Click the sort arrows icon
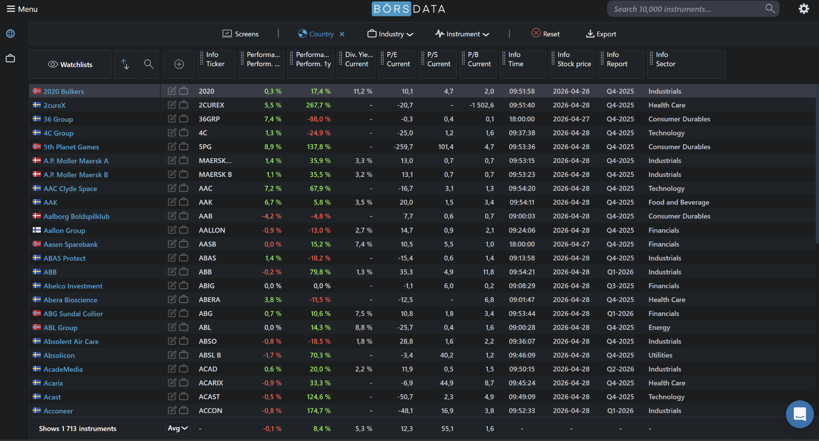The width and height of the screenshot is (819, 441). (x=125, y=64)
